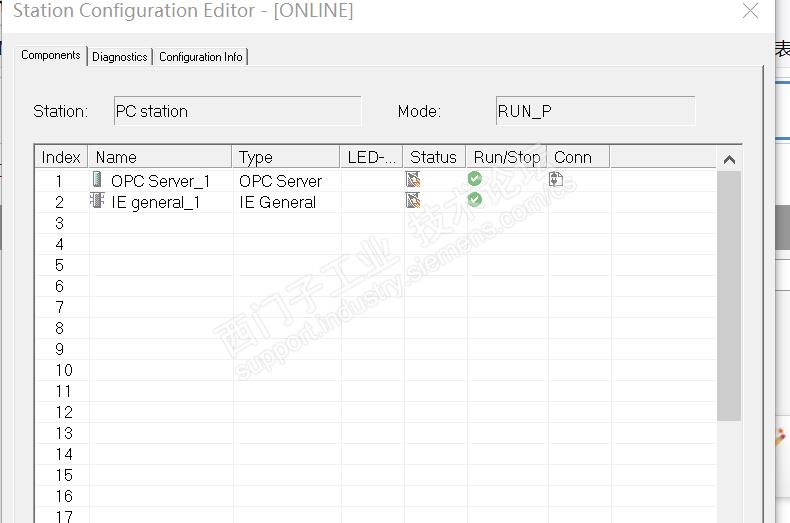Click the Index column header

[61, 157]
